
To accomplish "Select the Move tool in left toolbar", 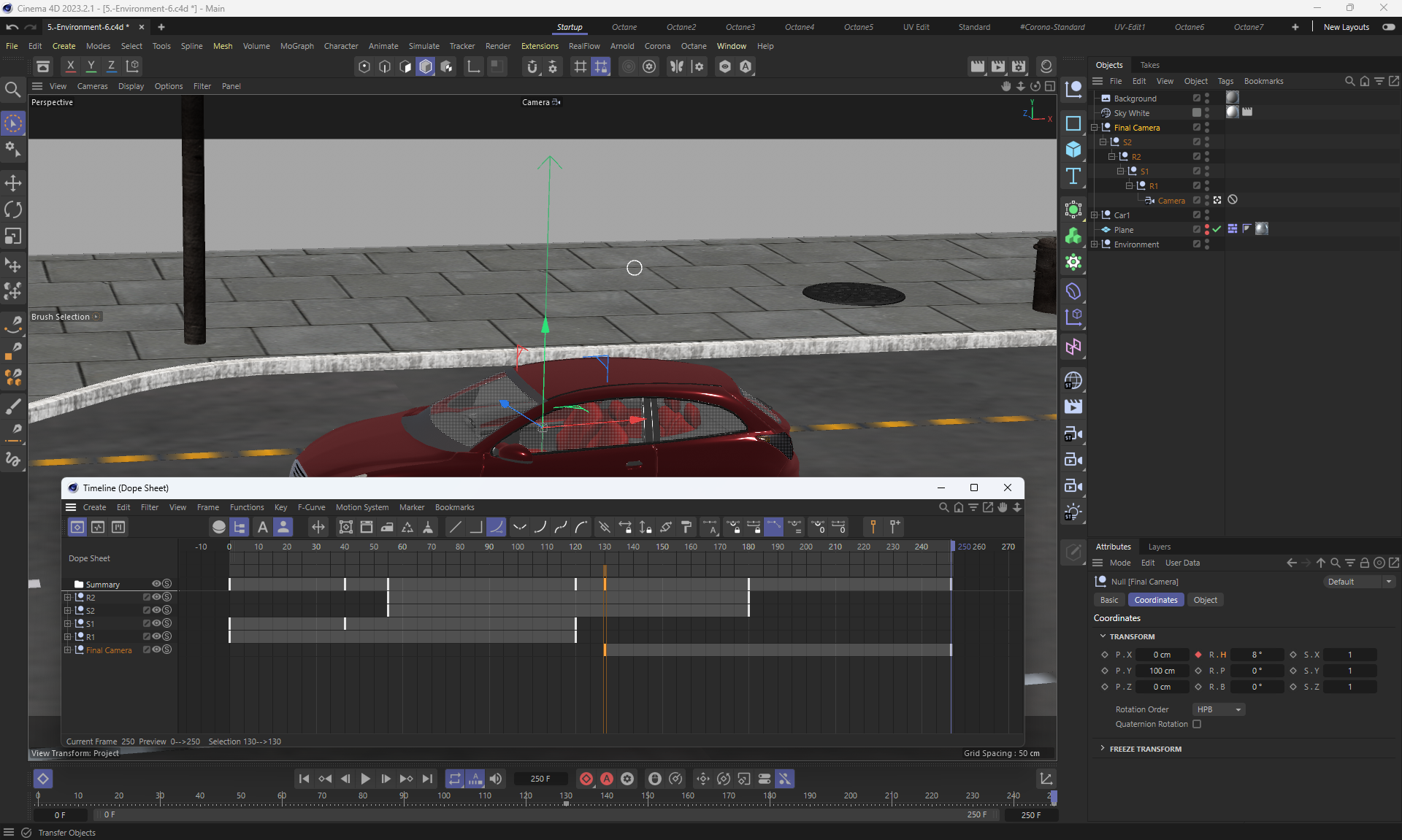I will 13,182.
